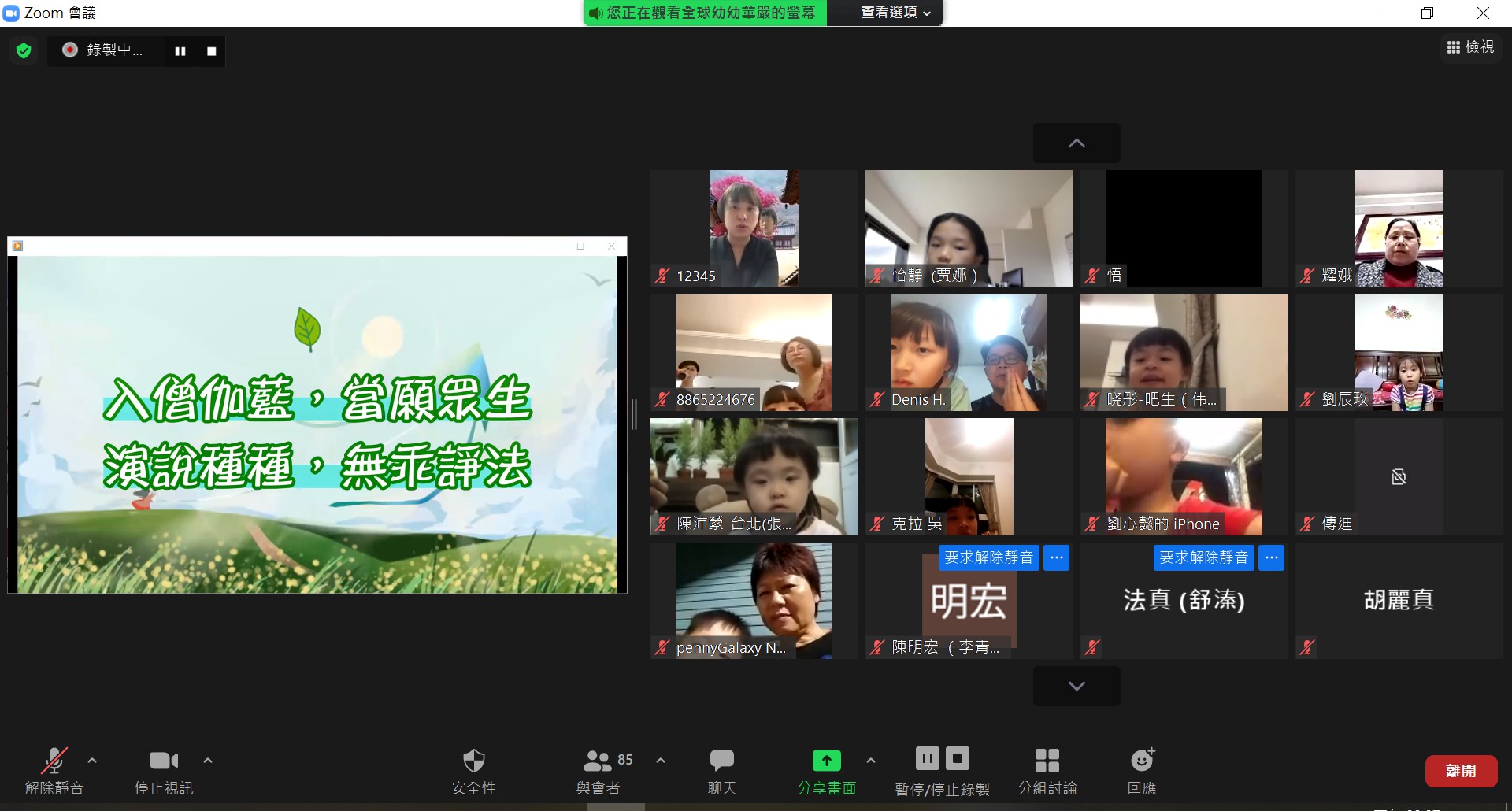This screenshot has height=811, width=1512.
Task: Open the 查看選項 dropdown menu
Action: (895, 13)
